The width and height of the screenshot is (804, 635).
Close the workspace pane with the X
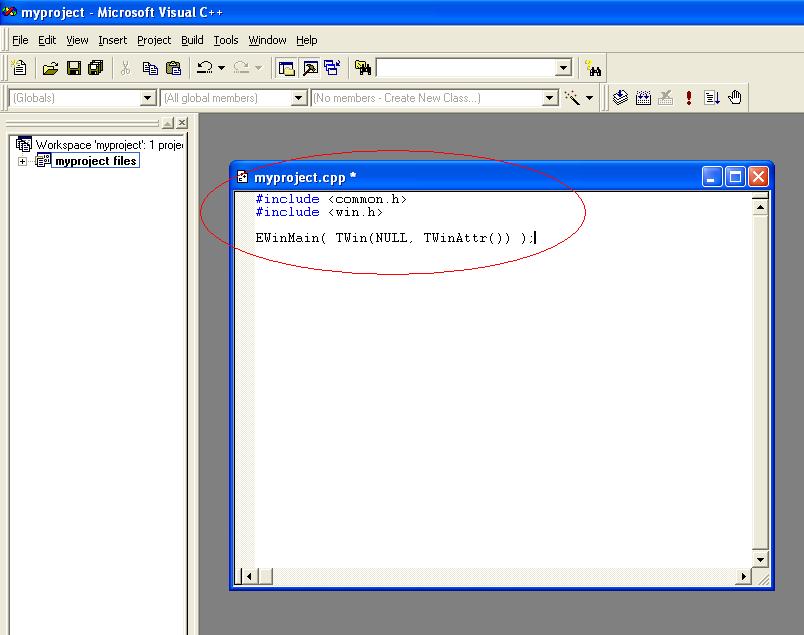point(182,123)
